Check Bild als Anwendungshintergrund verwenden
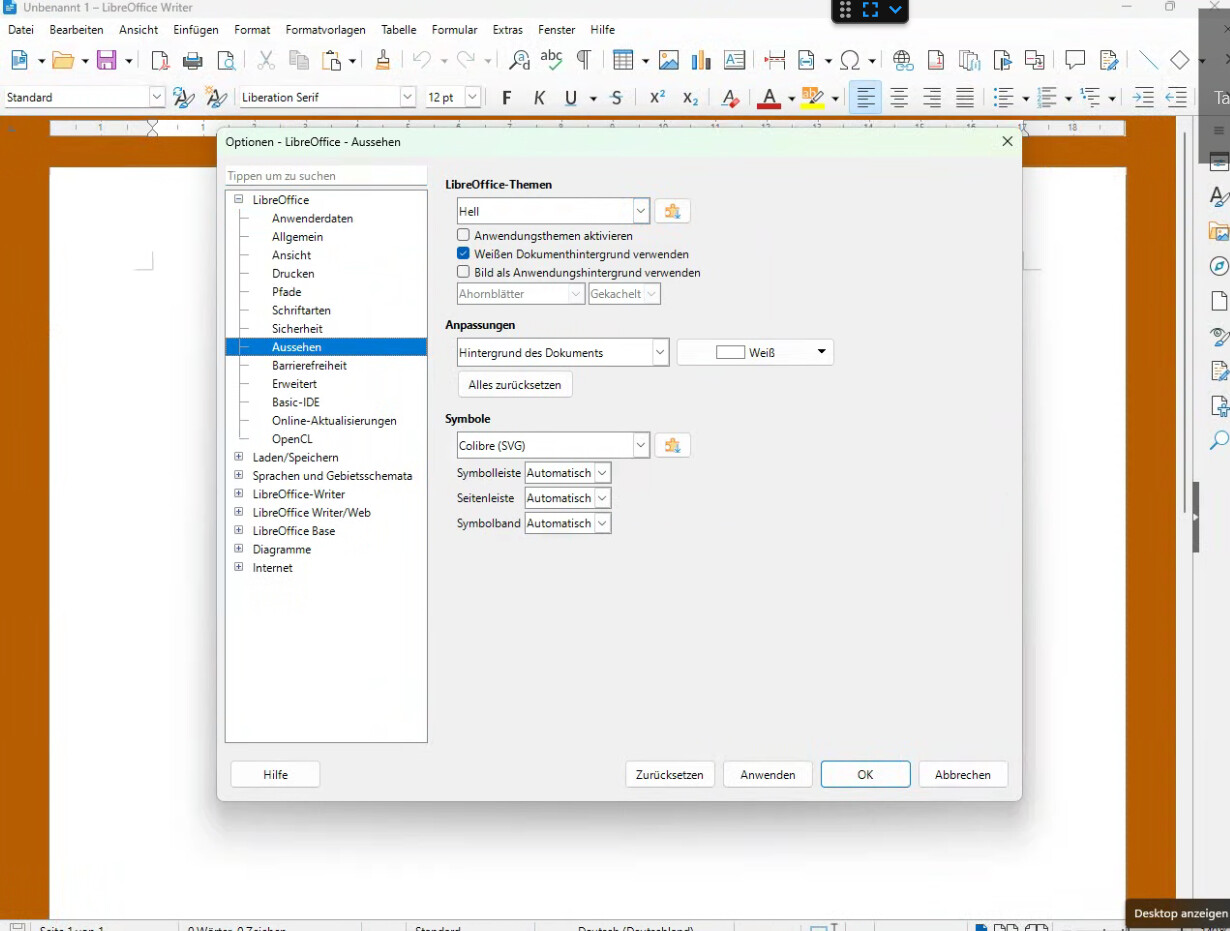The height and width of the screenshot is (931, 1230). [463, 272]
